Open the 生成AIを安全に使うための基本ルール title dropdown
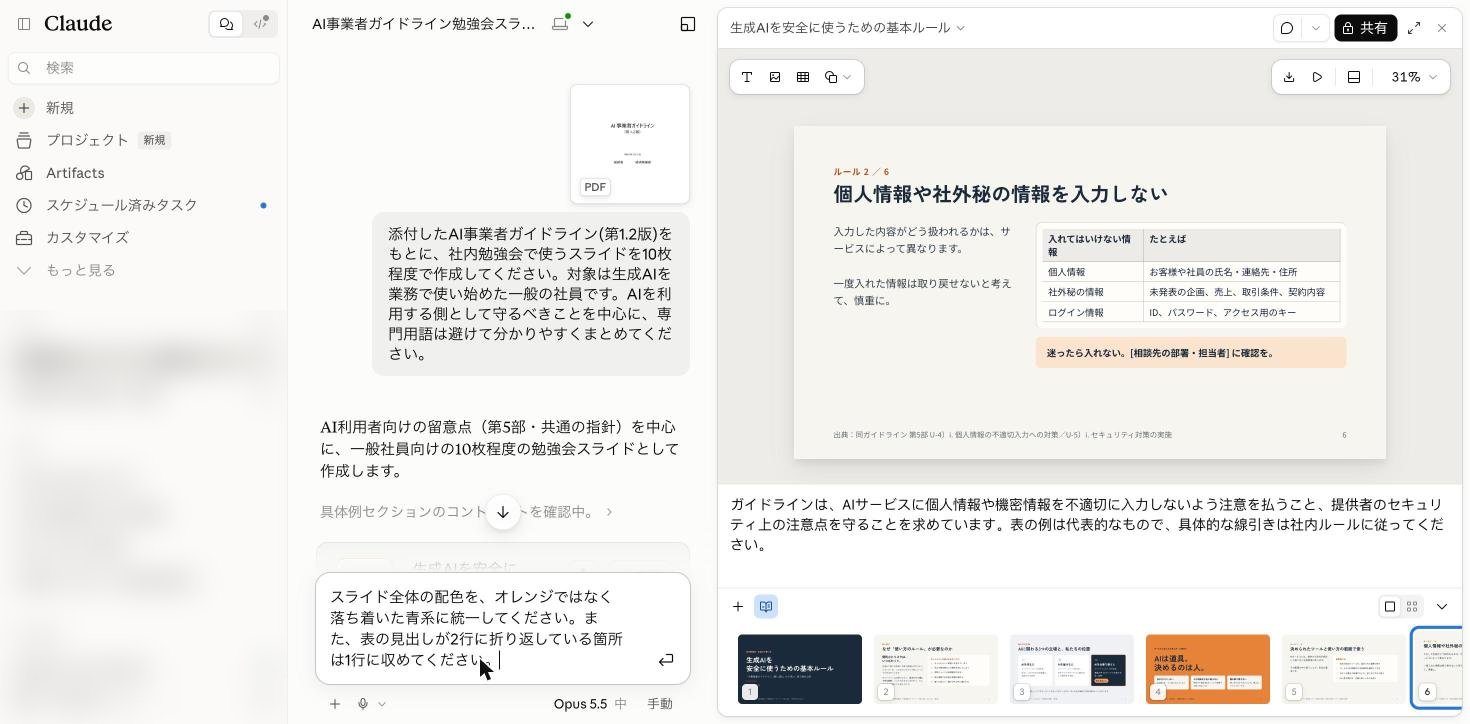This screenshot has width=1470, height=724. click(848, 28)
